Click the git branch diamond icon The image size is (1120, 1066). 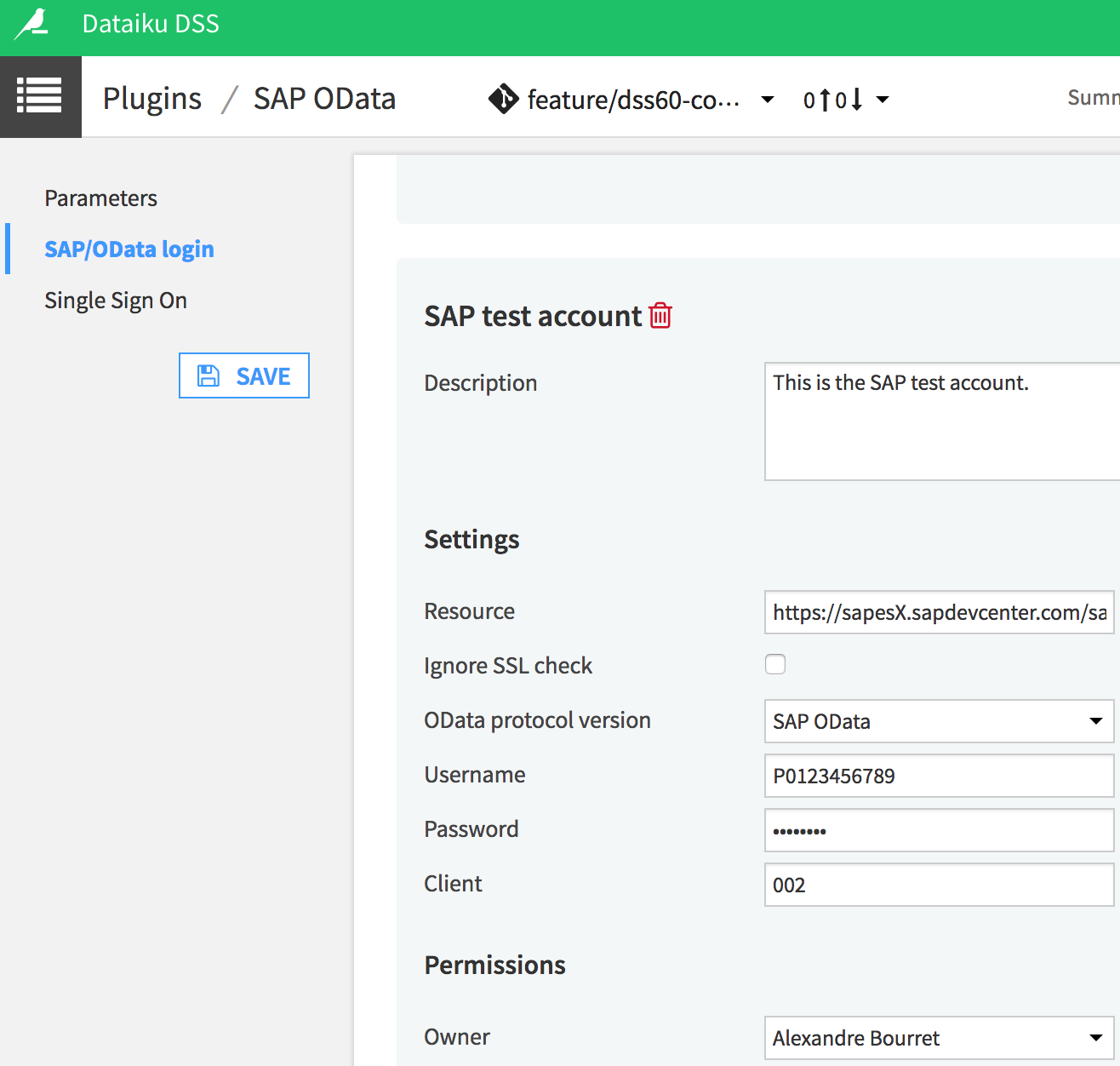coord(503,100)
